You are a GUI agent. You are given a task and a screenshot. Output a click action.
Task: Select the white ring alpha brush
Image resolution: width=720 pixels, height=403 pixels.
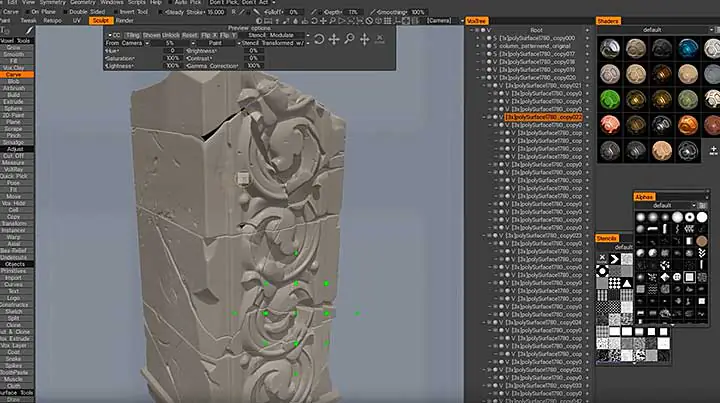pos(690,218)
